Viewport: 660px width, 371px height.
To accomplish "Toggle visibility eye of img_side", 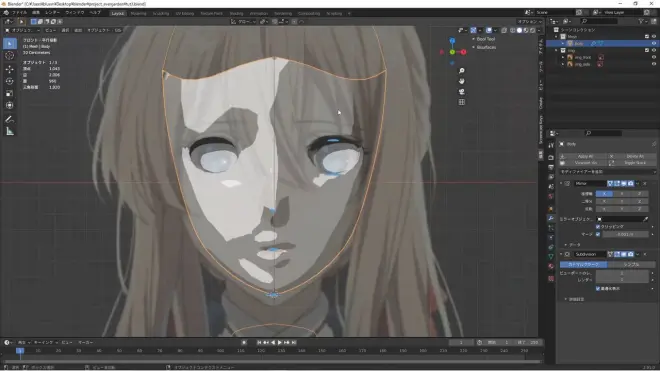I will [654, 64].
